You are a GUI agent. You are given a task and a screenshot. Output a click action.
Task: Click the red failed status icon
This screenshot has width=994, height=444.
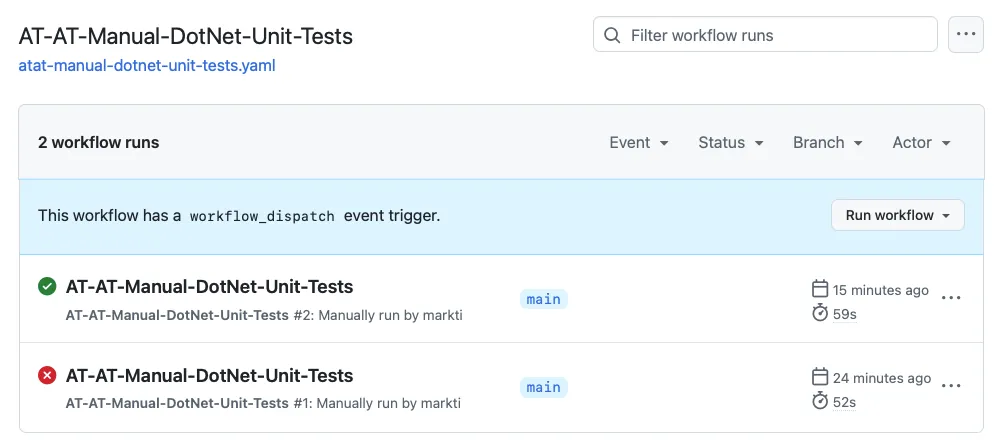pos(47,375)
